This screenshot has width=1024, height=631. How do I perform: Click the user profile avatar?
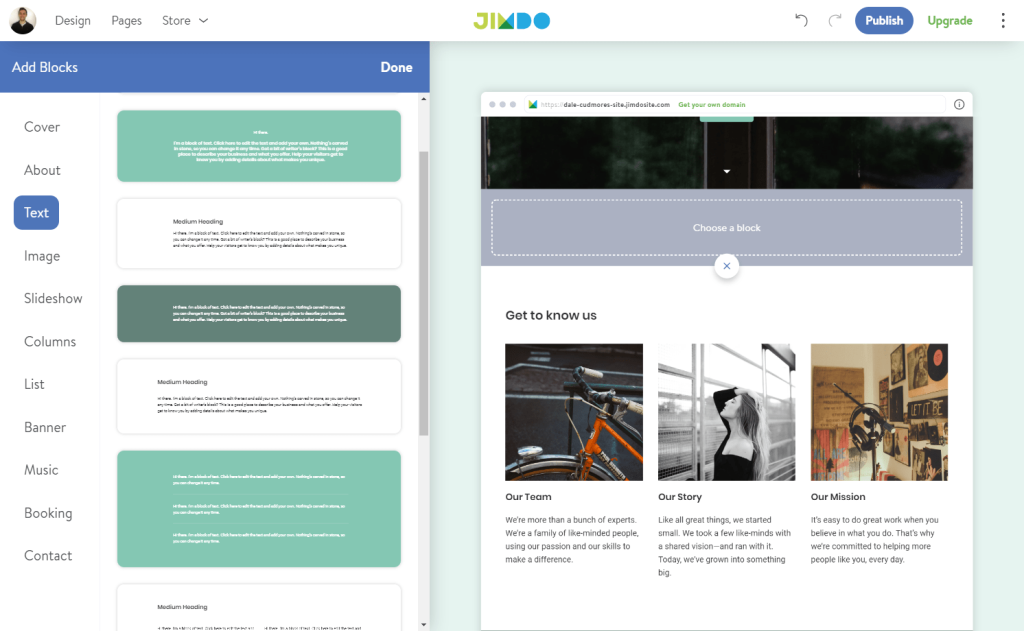click(x=22, y=20)
